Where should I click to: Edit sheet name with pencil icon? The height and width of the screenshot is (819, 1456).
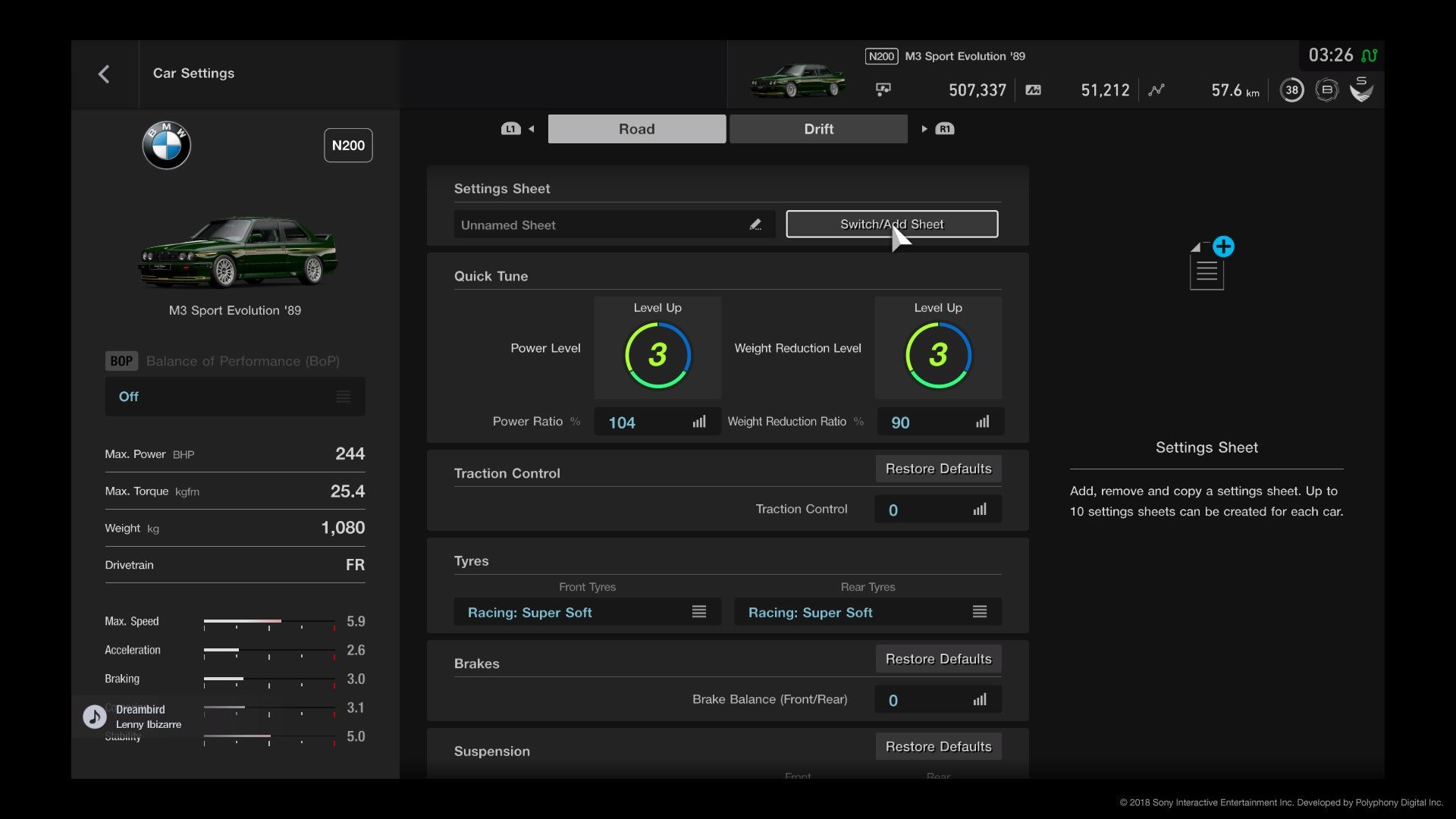click(x=755, y=224)
